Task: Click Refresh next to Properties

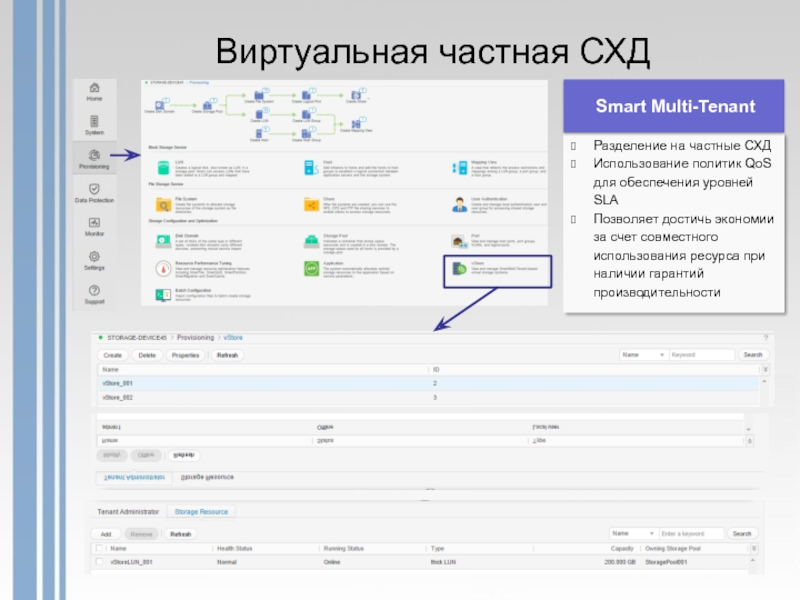Action: 227,355
